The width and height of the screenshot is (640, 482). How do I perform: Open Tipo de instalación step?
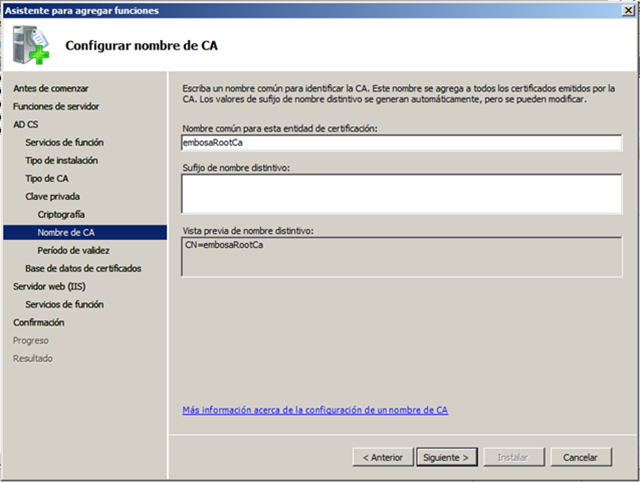pyautogui.click(x=61, y=160)
